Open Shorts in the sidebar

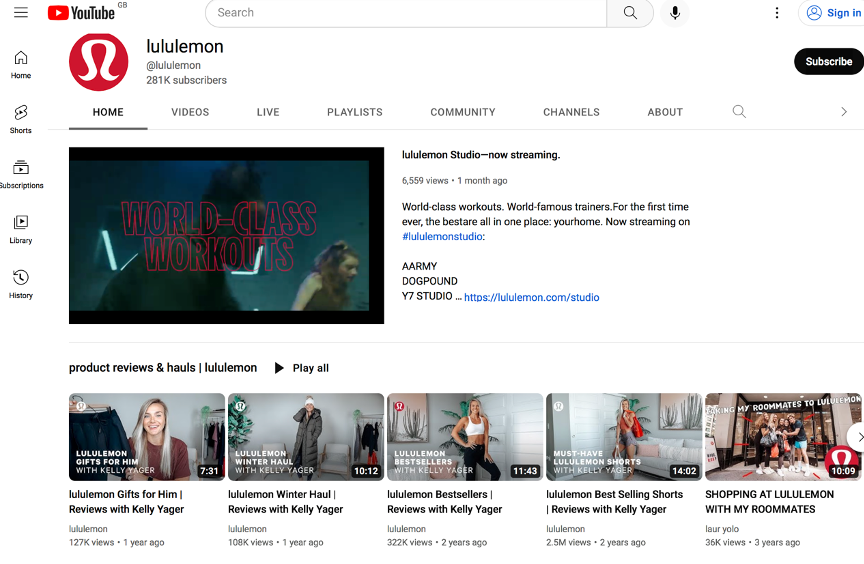[21, 120]
